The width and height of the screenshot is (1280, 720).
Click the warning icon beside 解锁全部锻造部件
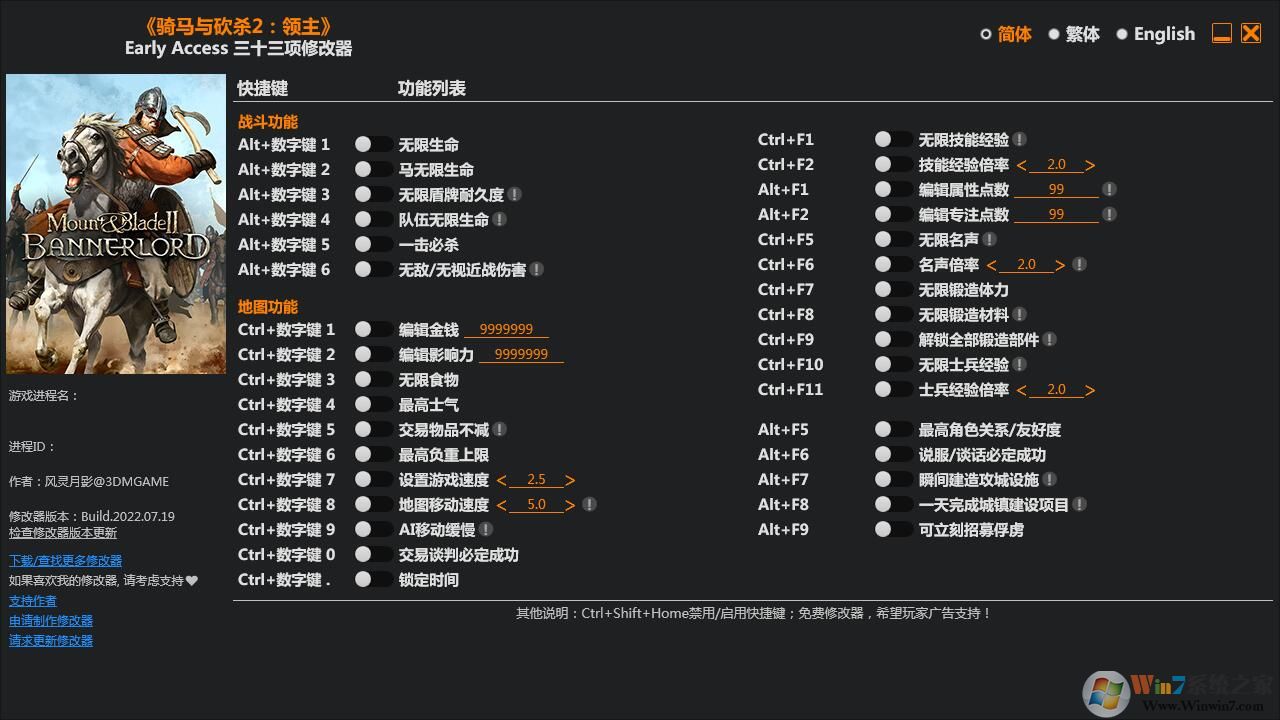pyautogui.click(x=1050, y=339)
